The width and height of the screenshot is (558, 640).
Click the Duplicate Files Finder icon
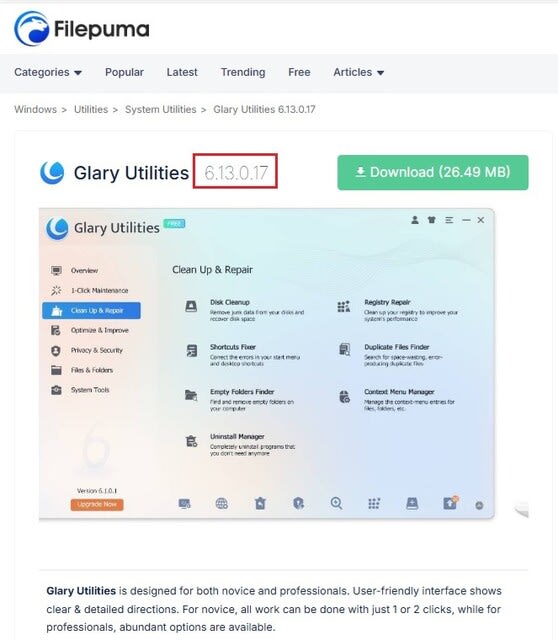(x=345, y=350)
